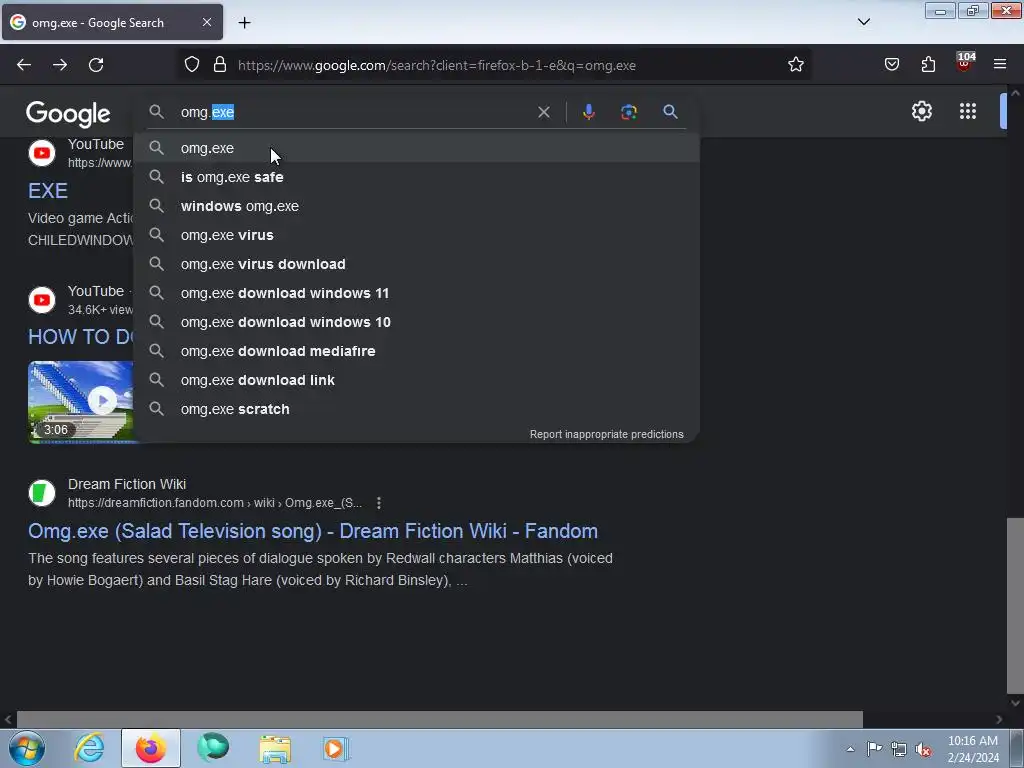
Task: Open Windows Media Player from taskbar
Action: tap(336, 748)
